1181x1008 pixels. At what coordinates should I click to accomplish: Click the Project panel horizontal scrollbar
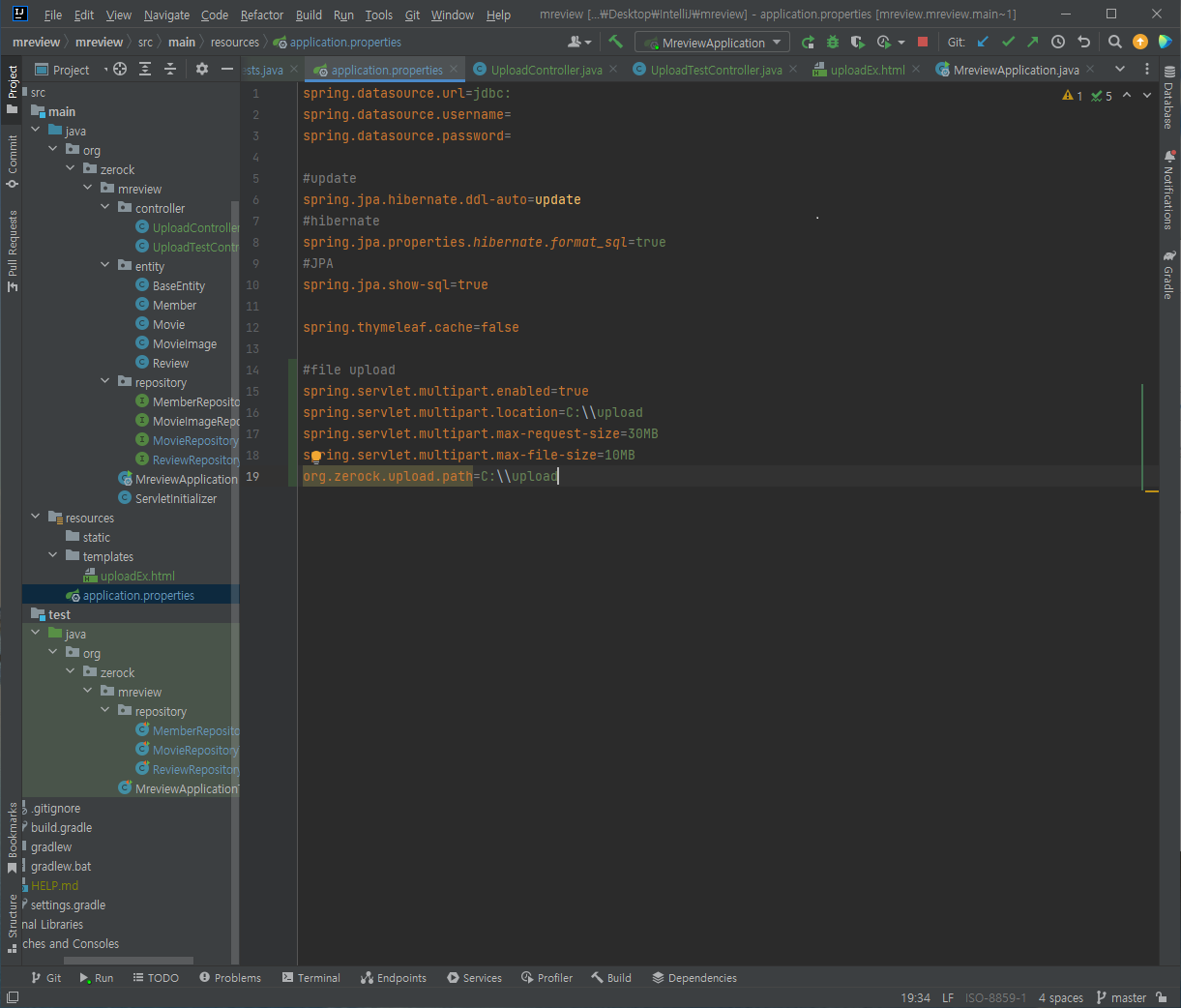click(128, 961)
